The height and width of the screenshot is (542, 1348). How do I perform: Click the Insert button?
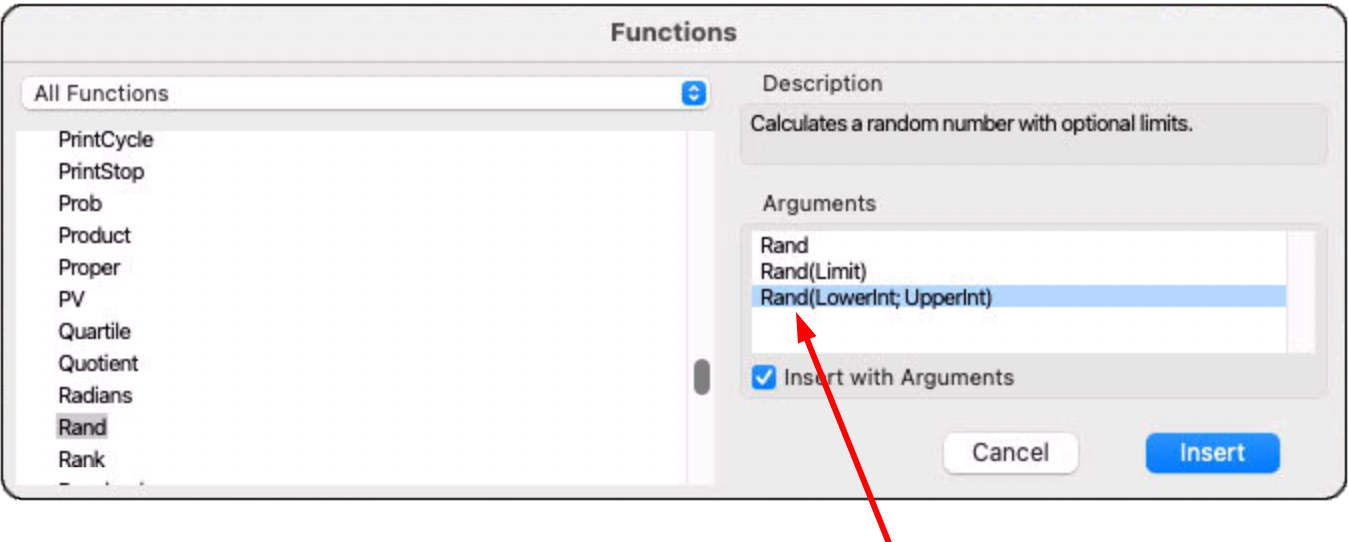tap(1212, 453)
